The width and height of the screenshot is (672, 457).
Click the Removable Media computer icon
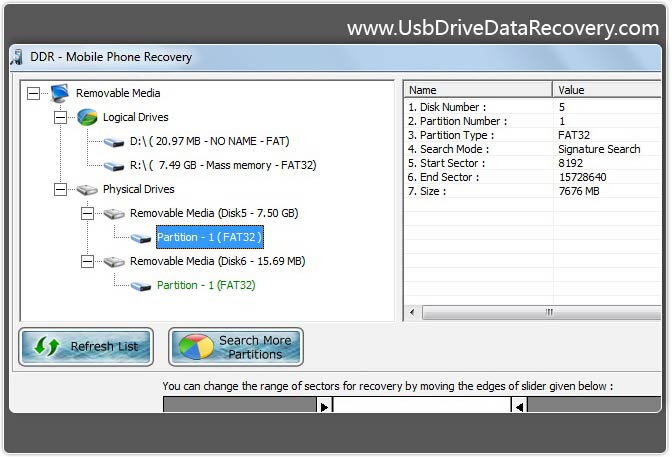click(x=60, y=93)
